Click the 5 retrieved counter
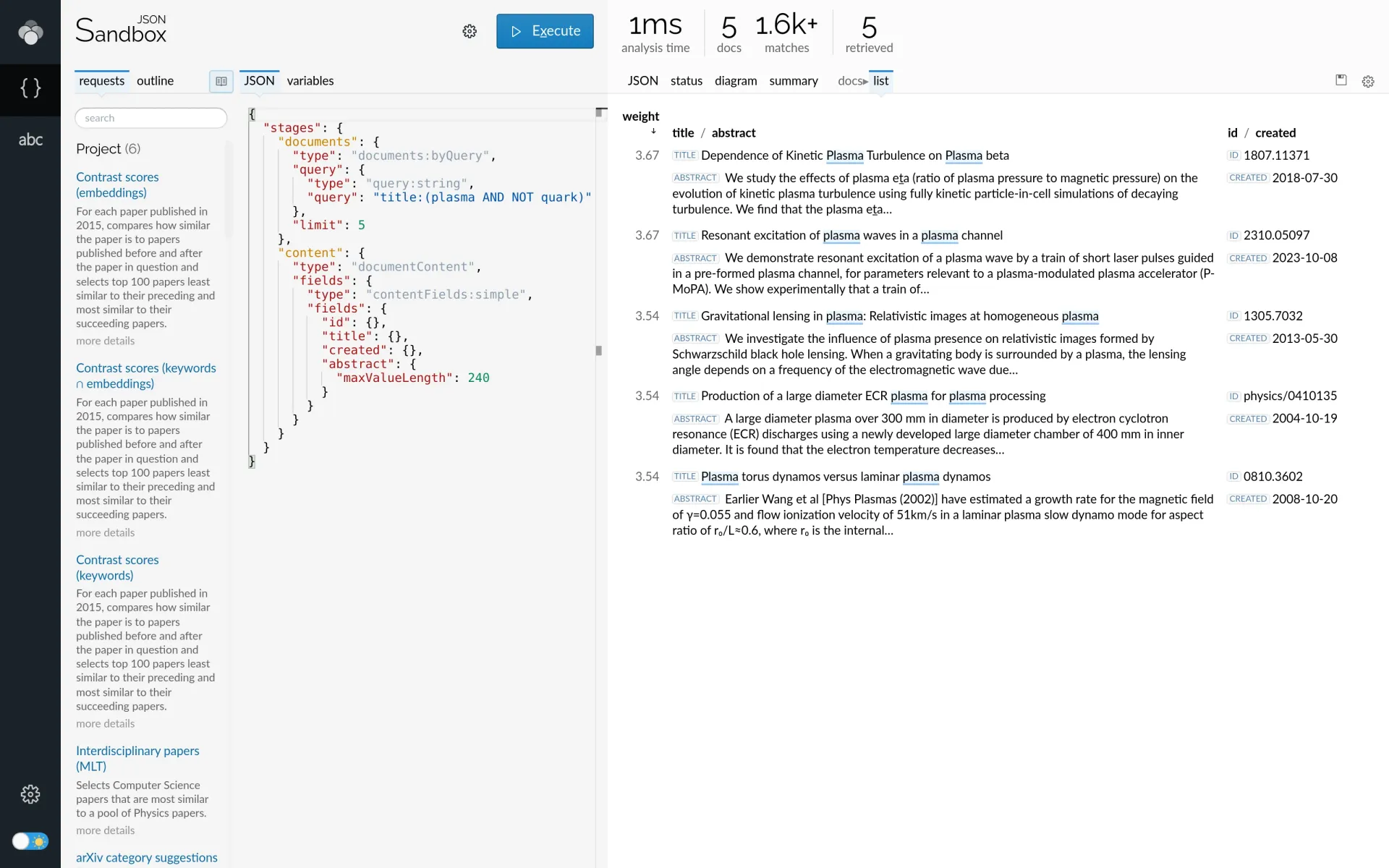This screenshot has height=868, width=1389. click(x=869, y=33)
